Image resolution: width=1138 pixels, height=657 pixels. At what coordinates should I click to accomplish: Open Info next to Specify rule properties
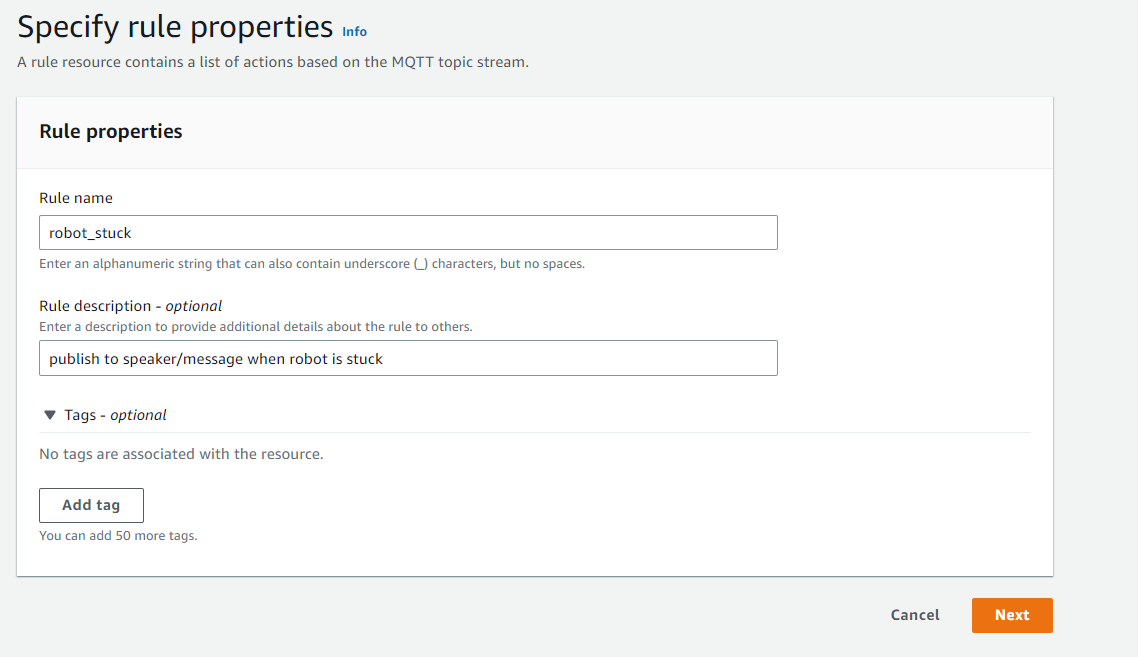[x=354, y=31]
